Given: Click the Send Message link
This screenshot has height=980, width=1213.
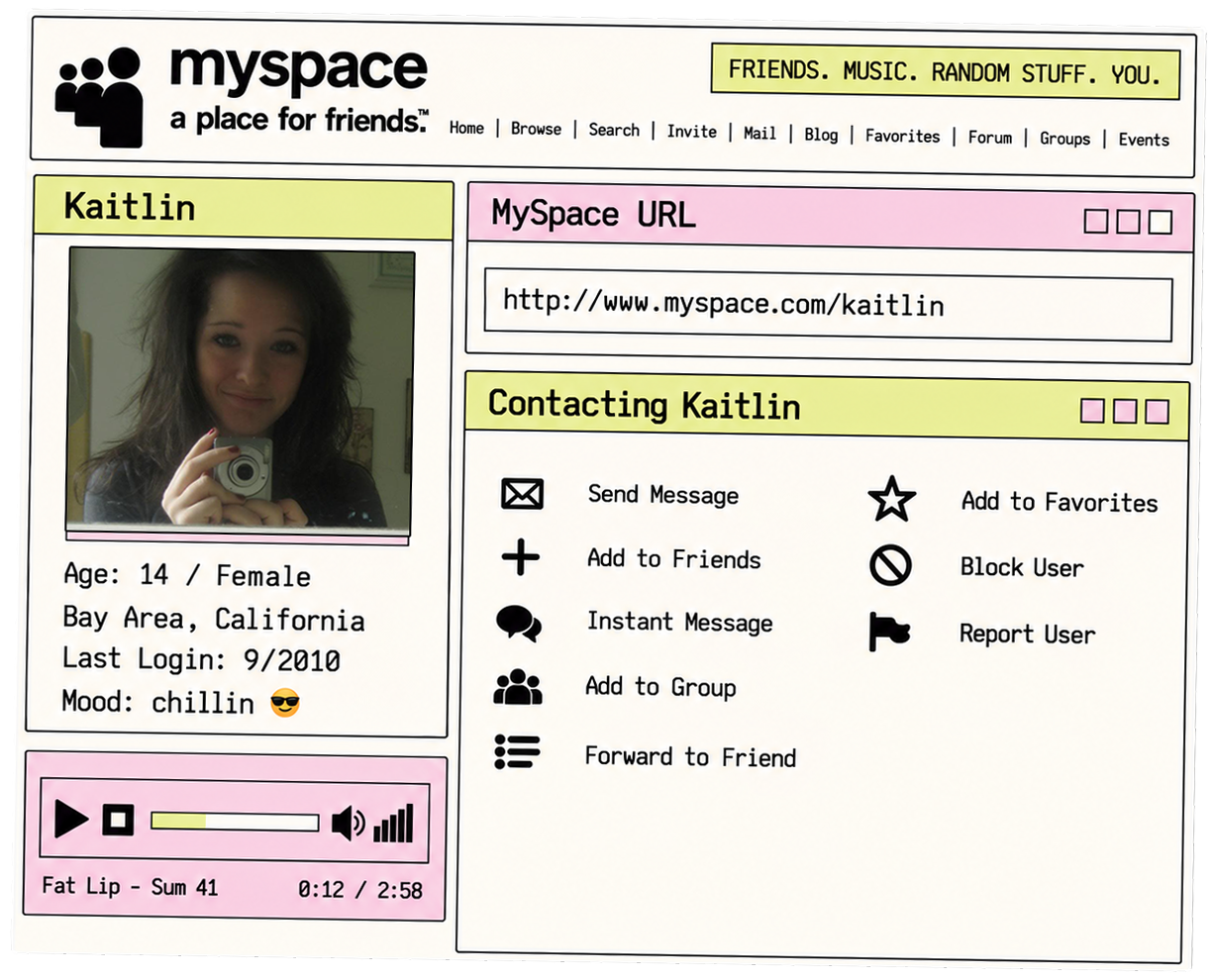Looking at the screenshot, I should [x=663, y=494].
